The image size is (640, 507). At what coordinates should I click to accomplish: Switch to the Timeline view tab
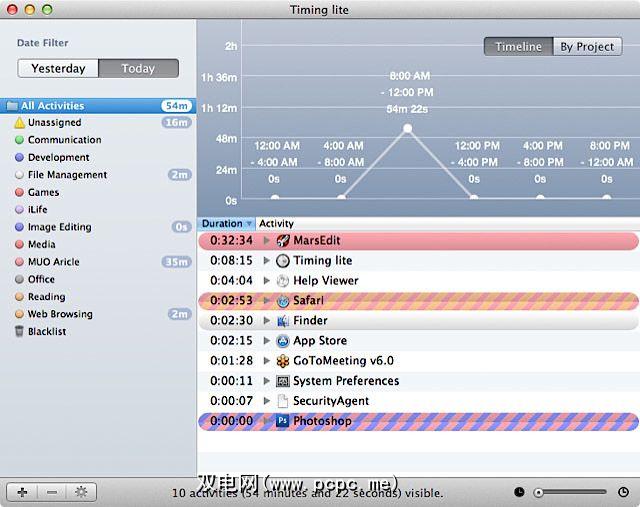point(518,47)
